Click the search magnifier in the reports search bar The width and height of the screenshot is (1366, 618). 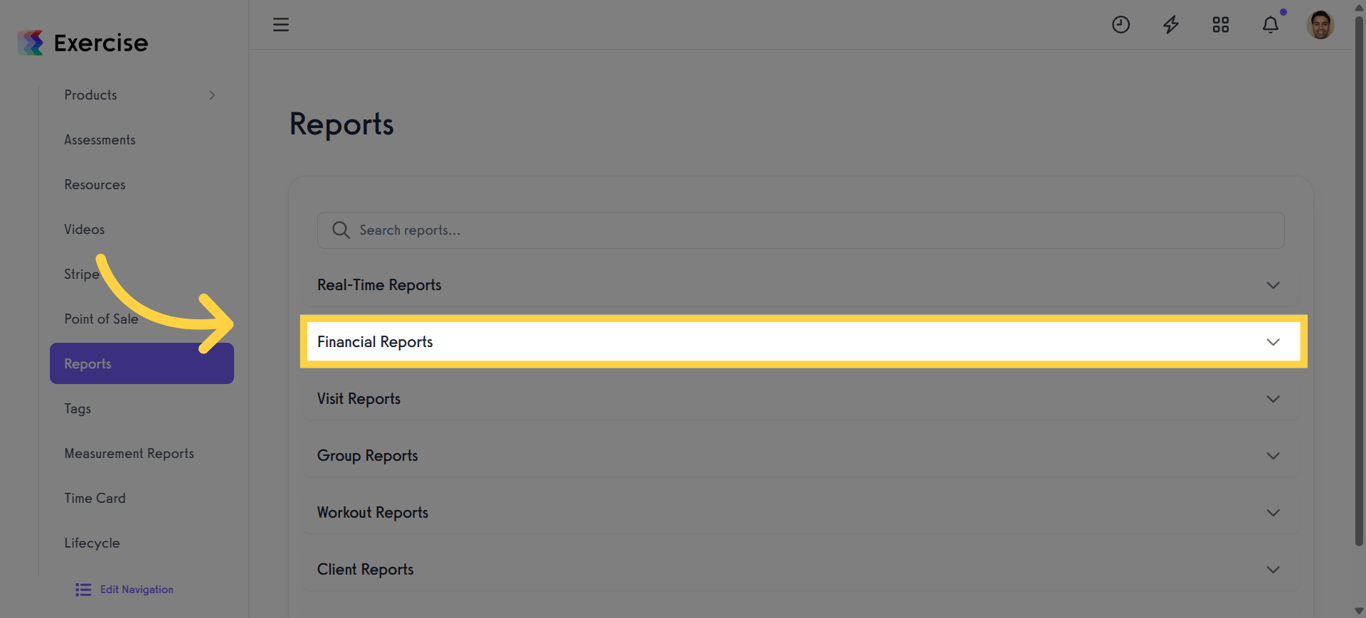click(340, 229)
